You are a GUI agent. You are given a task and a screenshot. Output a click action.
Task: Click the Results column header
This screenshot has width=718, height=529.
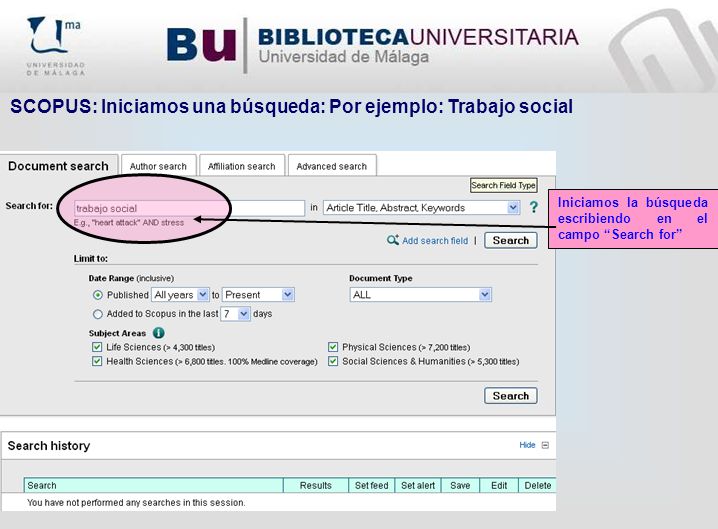[x=316, y=485]
